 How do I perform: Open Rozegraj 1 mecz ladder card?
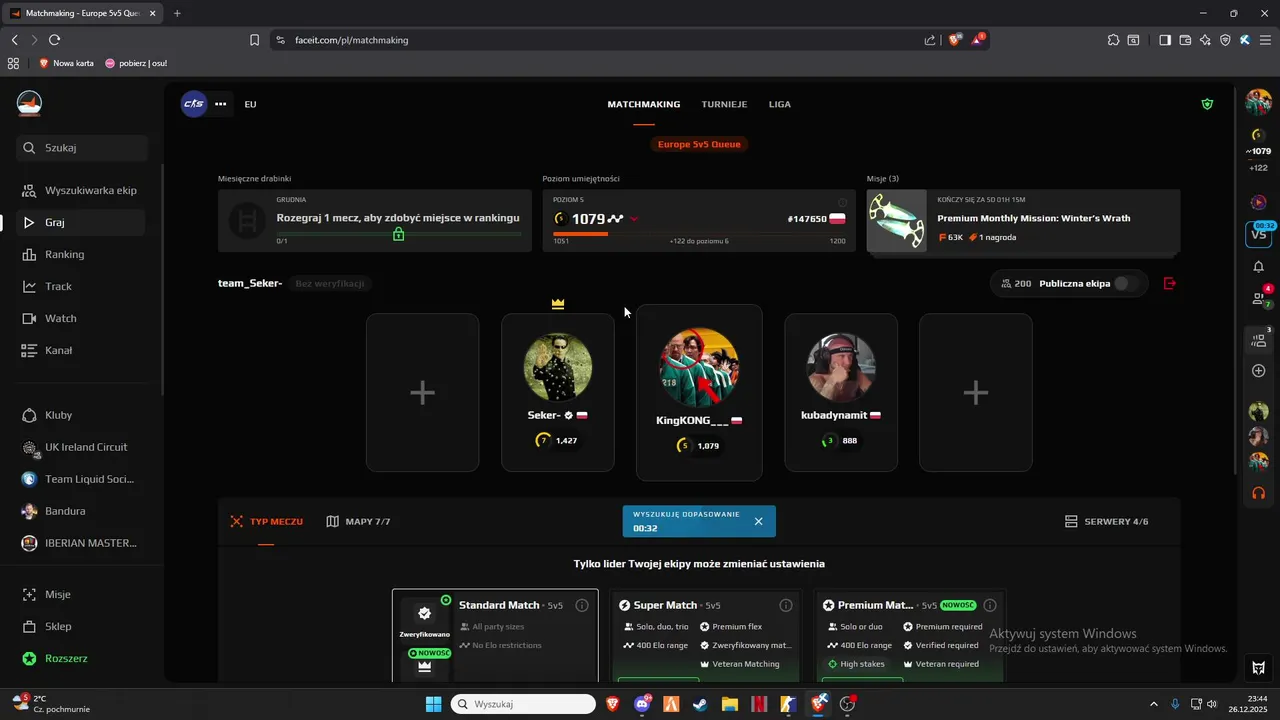click(375, 220)
